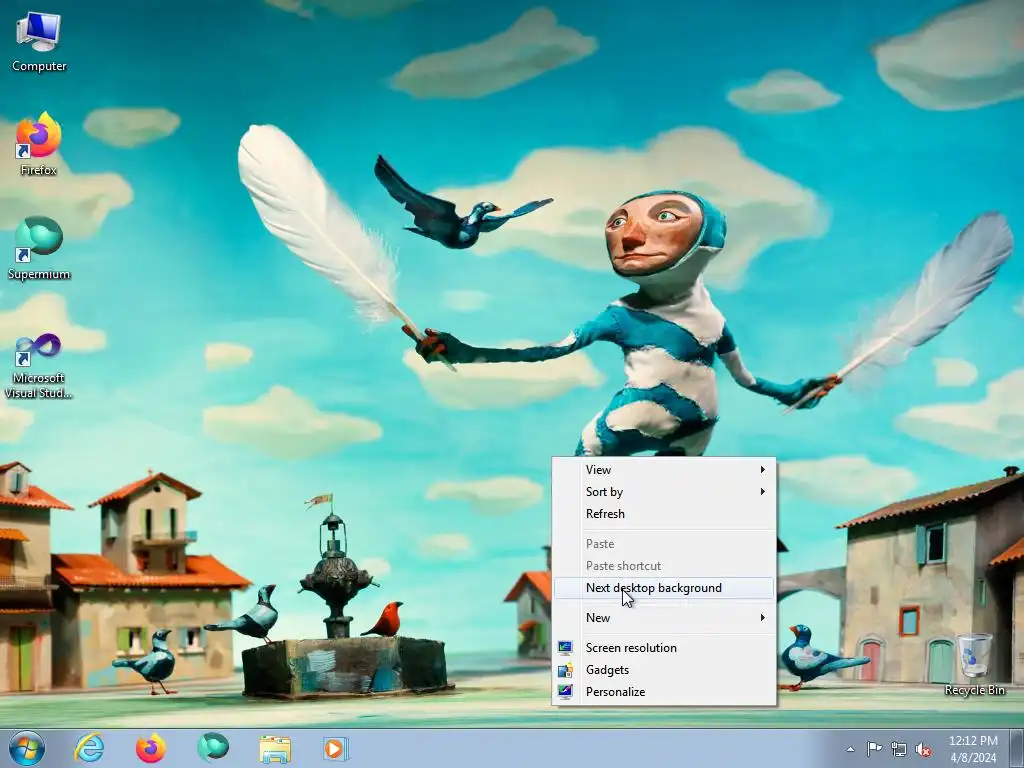Open Gadgets from the context menu
The image size is (1024, 768).
664,670
